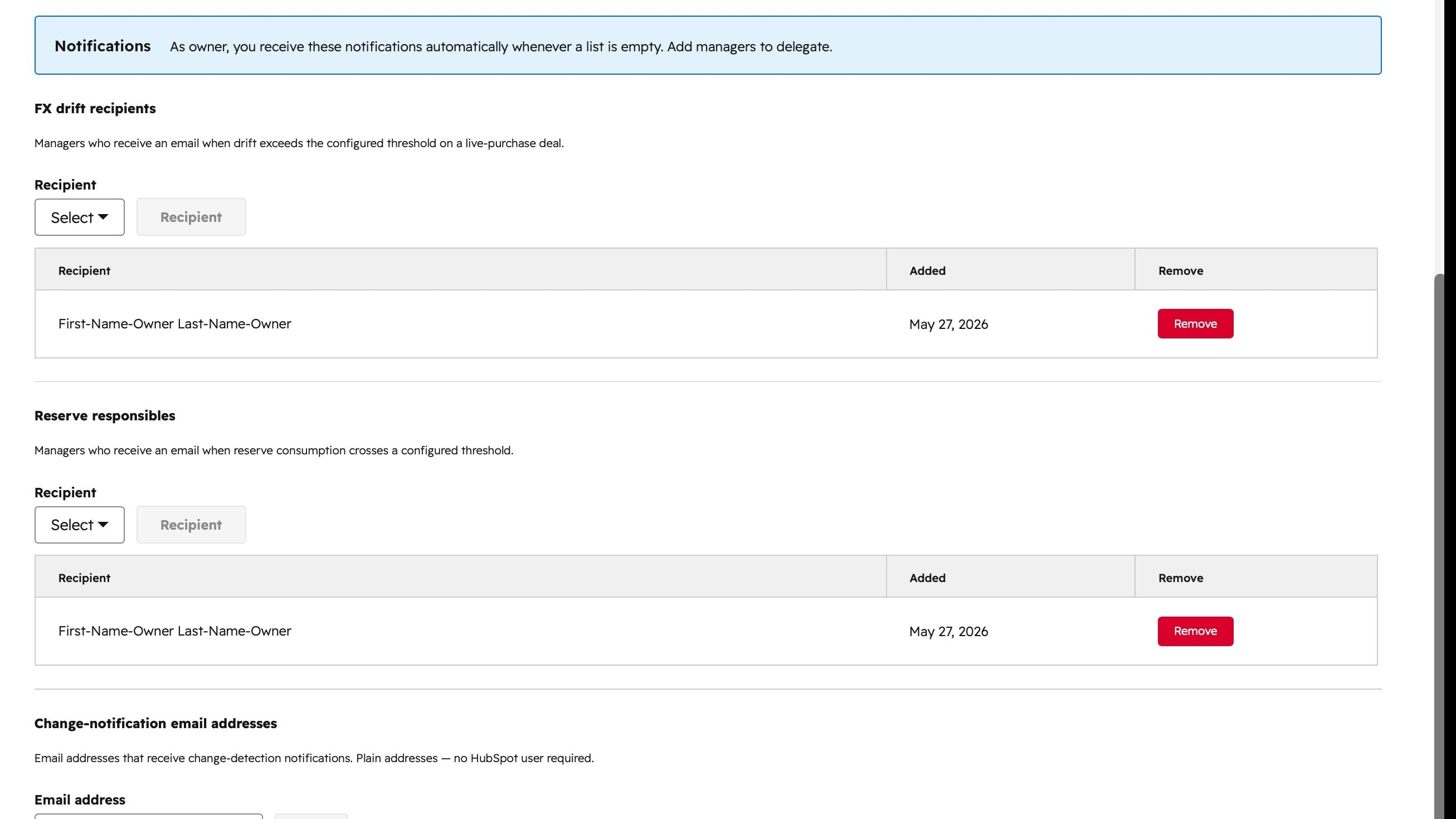Click May 27, 2026 date in Reserve responsibles table
Viewport: 1456px width, 819px height.
pyautogui.click(x=948, y=631)
